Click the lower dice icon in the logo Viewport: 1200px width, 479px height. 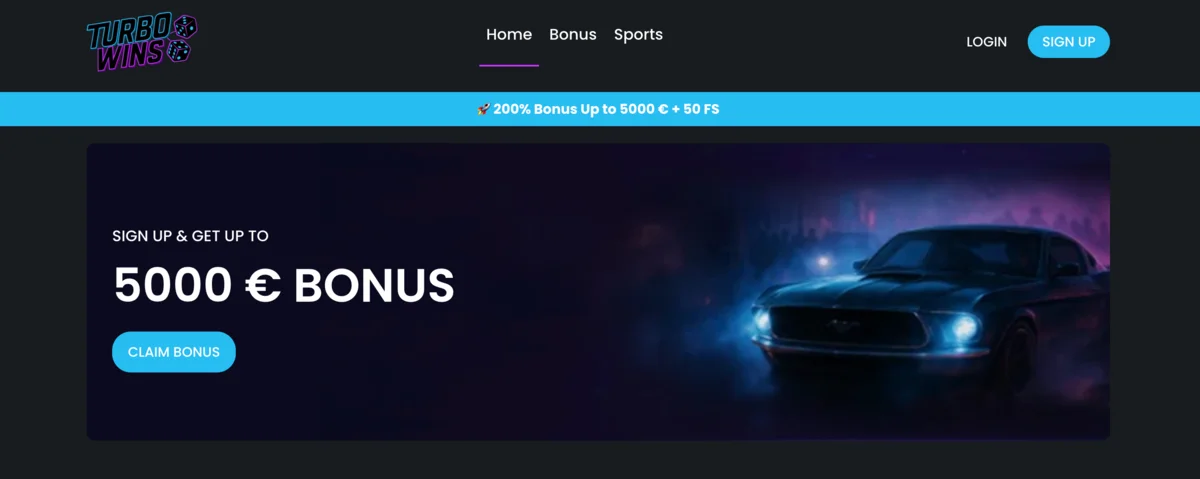(180, 52)
